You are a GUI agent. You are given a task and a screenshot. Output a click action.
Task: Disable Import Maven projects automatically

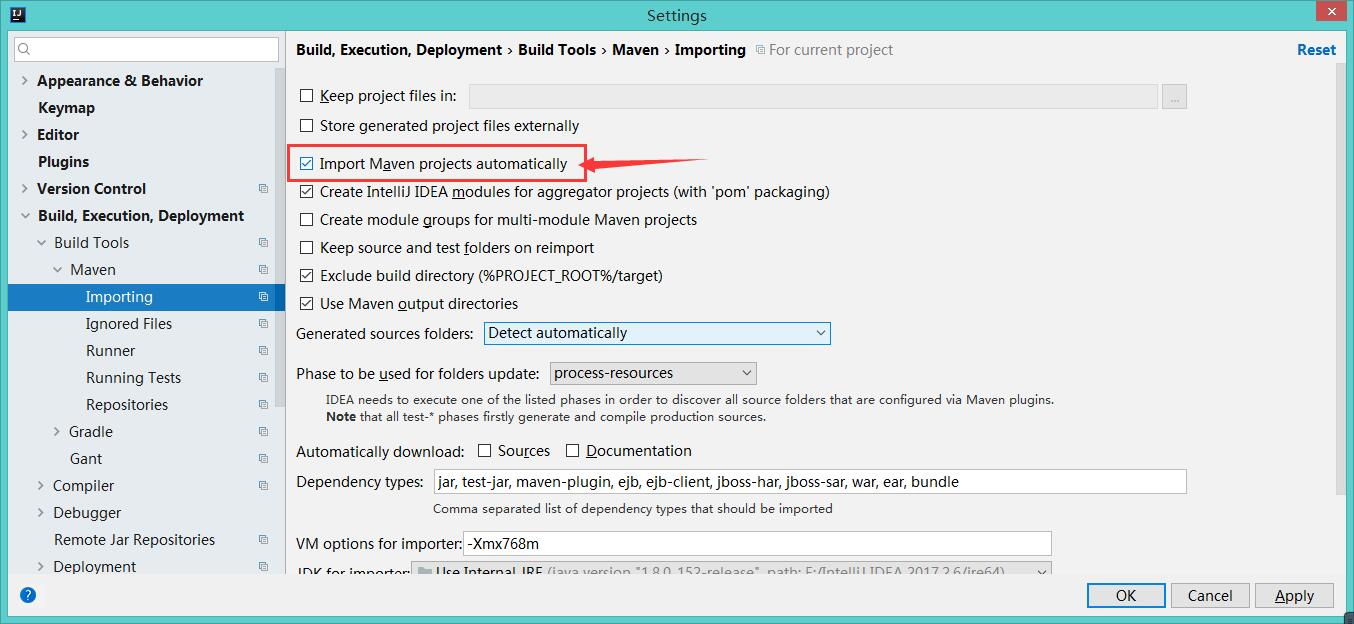306,163
